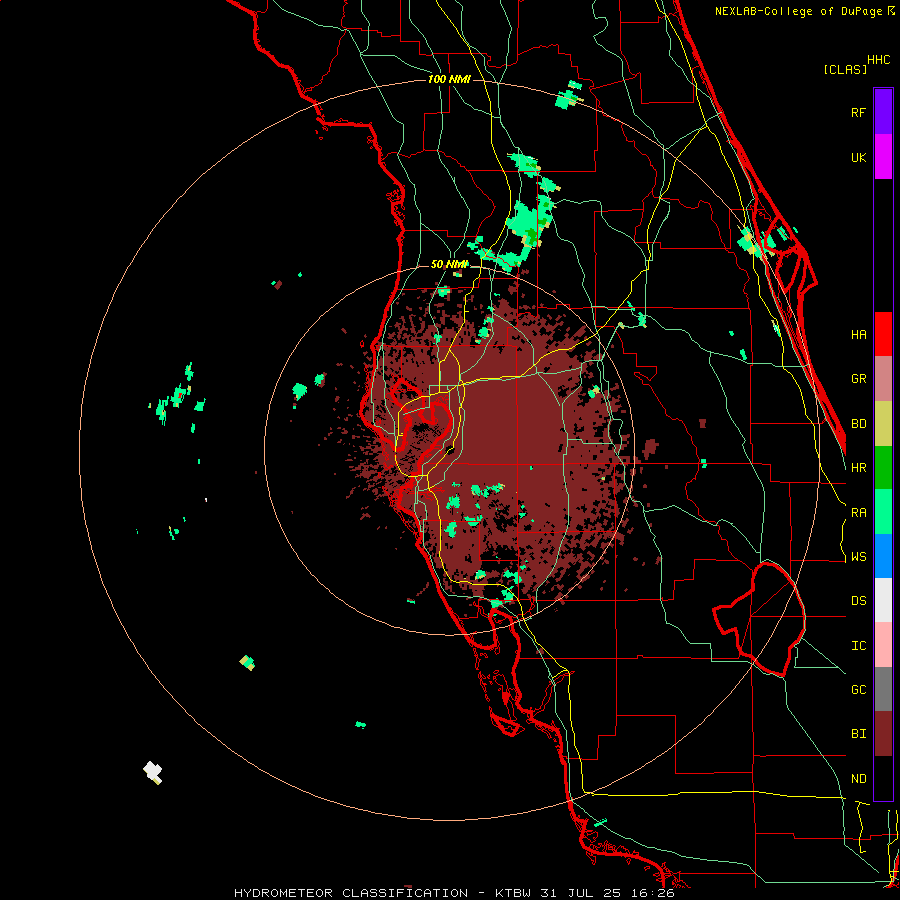Click the HA legend label

(x=858, y=335)
